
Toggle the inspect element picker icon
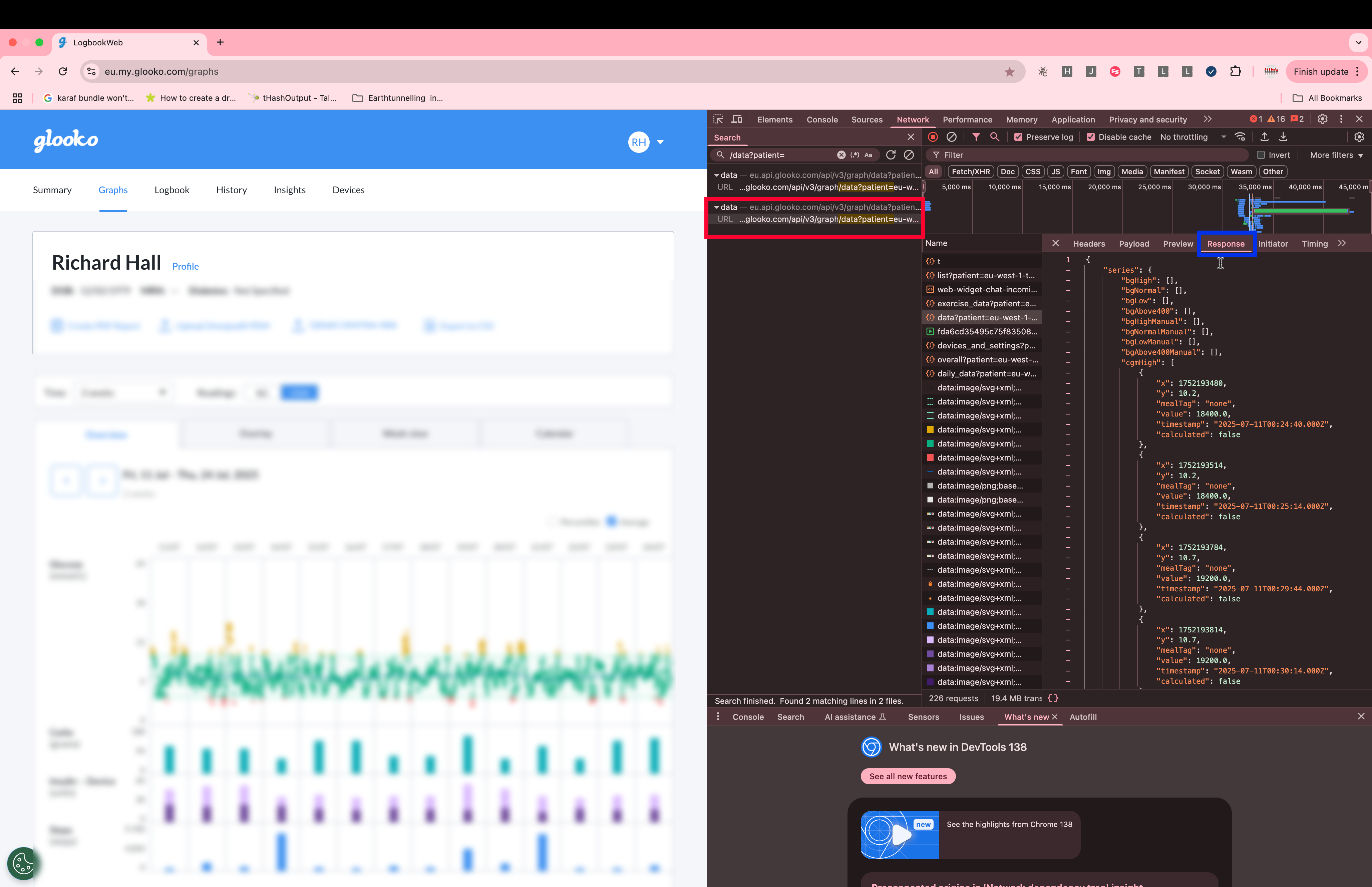(718, 119)
